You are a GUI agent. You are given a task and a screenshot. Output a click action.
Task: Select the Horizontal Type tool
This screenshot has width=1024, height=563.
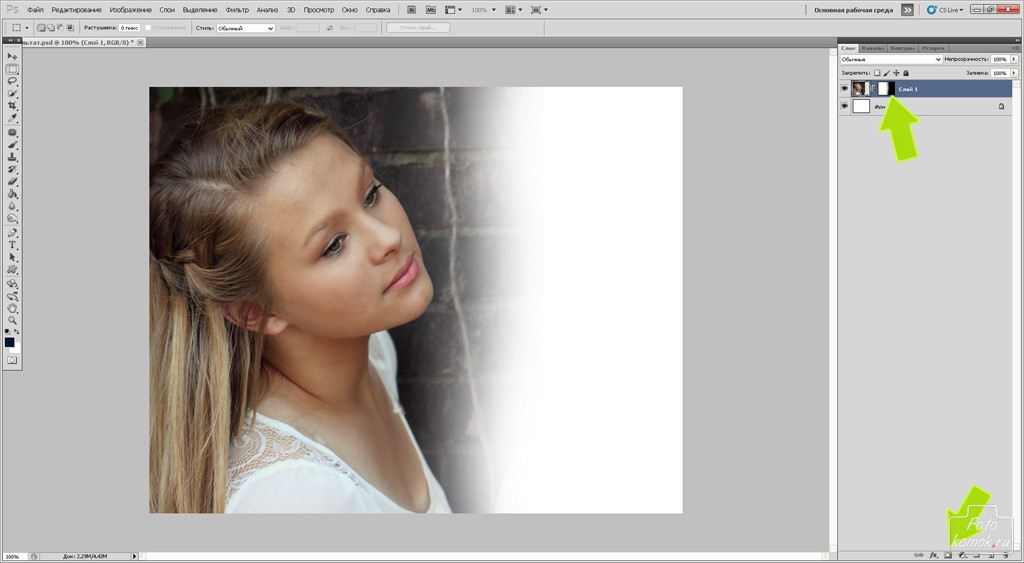click(x=13, y=245)
